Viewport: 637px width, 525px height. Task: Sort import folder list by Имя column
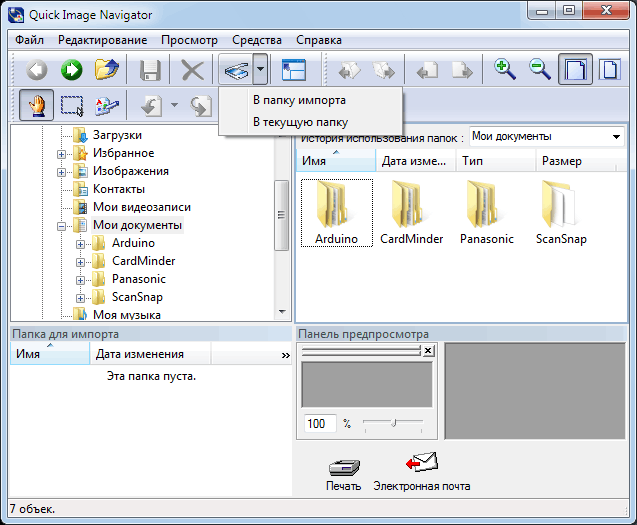(50, 354)
